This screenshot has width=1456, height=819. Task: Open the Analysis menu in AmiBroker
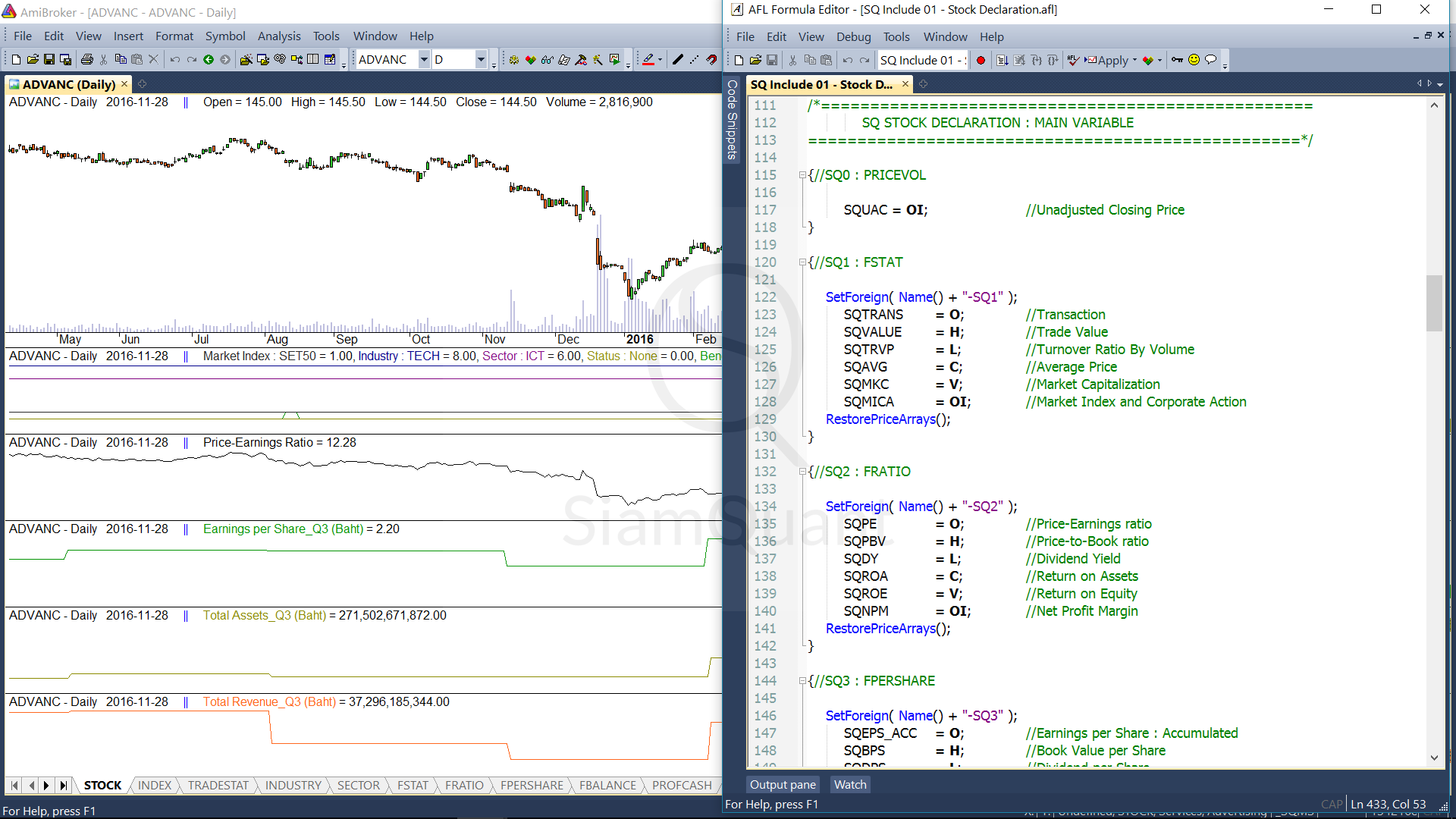pyautogui.click(x=278, y=36)
